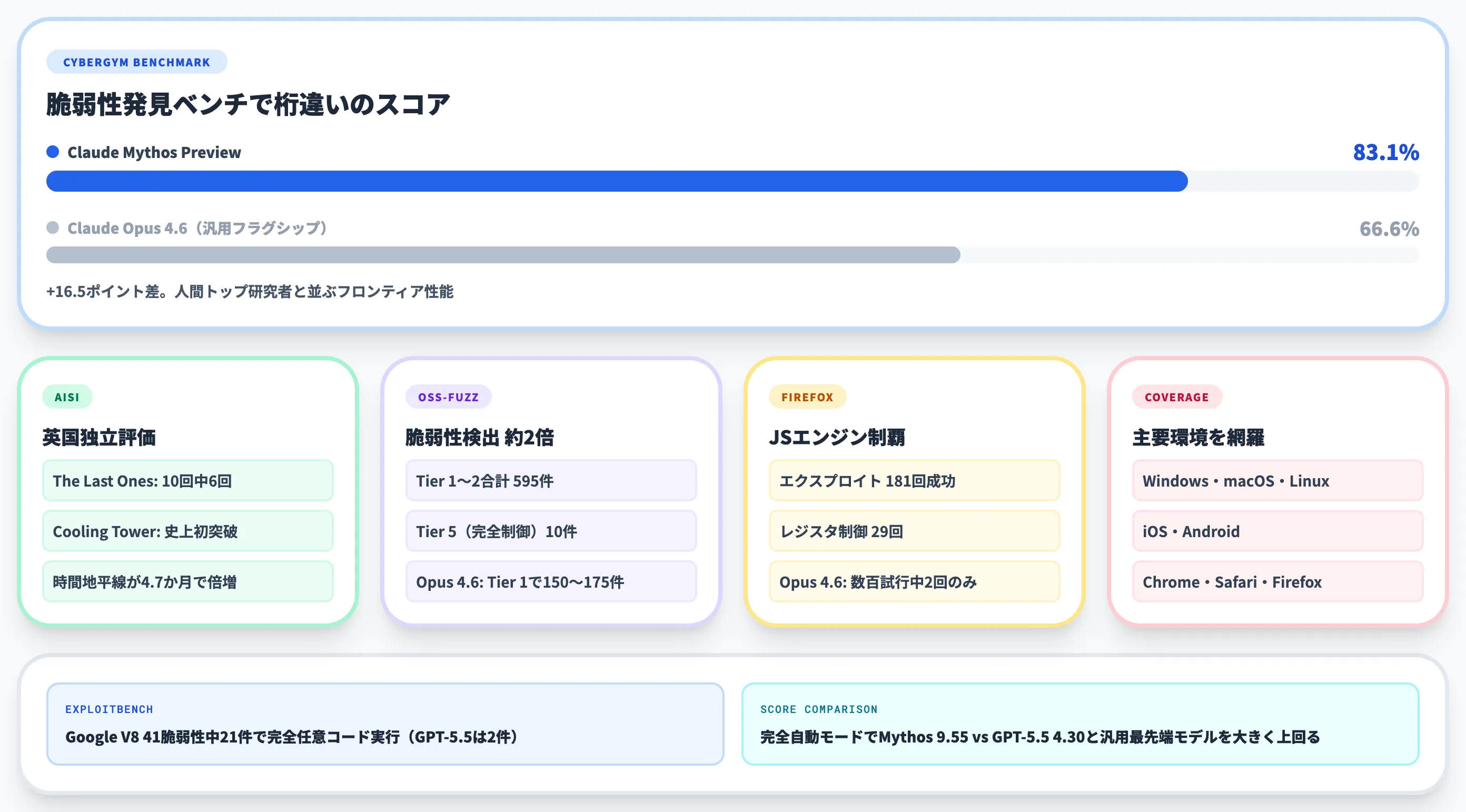Click the 英国独立評価 card title
The height and width of the screenshot is (812, 1466).
99,438
